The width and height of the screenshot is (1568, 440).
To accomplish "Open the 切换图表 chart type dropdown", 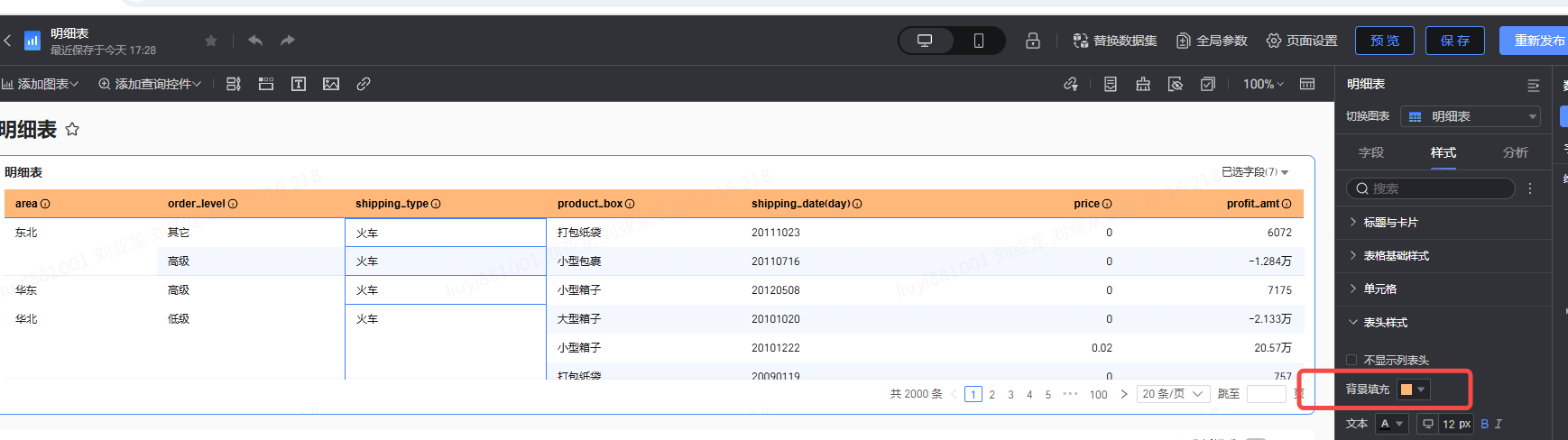I will click(x=1470, y=116).
